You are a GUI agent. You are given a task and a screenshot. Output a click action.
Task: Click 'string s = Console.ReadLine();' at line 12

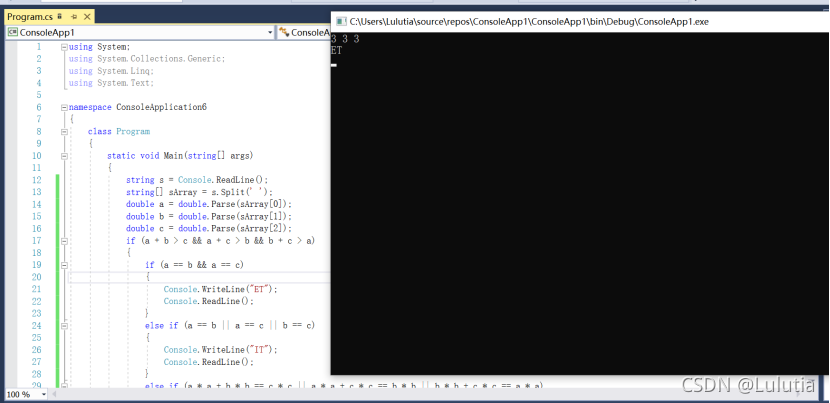coord(197,180)
